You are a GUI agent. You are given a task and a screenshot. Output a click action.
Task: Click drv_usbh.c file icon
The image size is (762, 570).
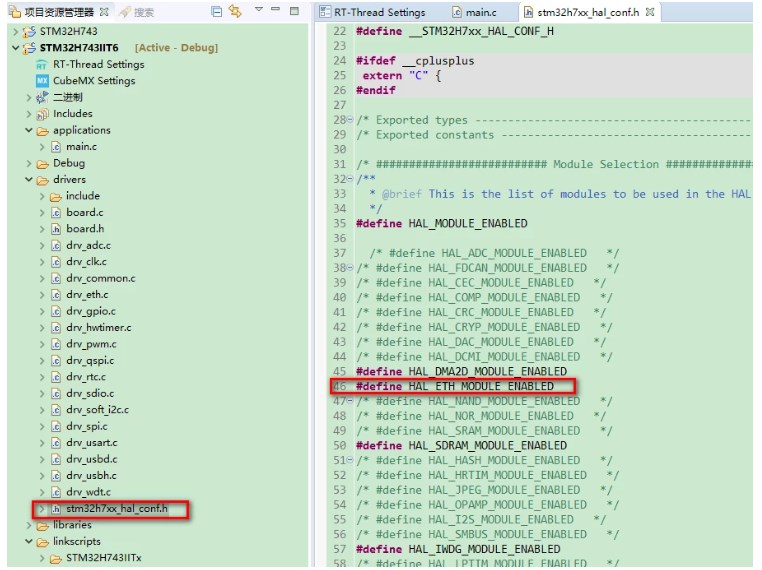click(56, 476)
